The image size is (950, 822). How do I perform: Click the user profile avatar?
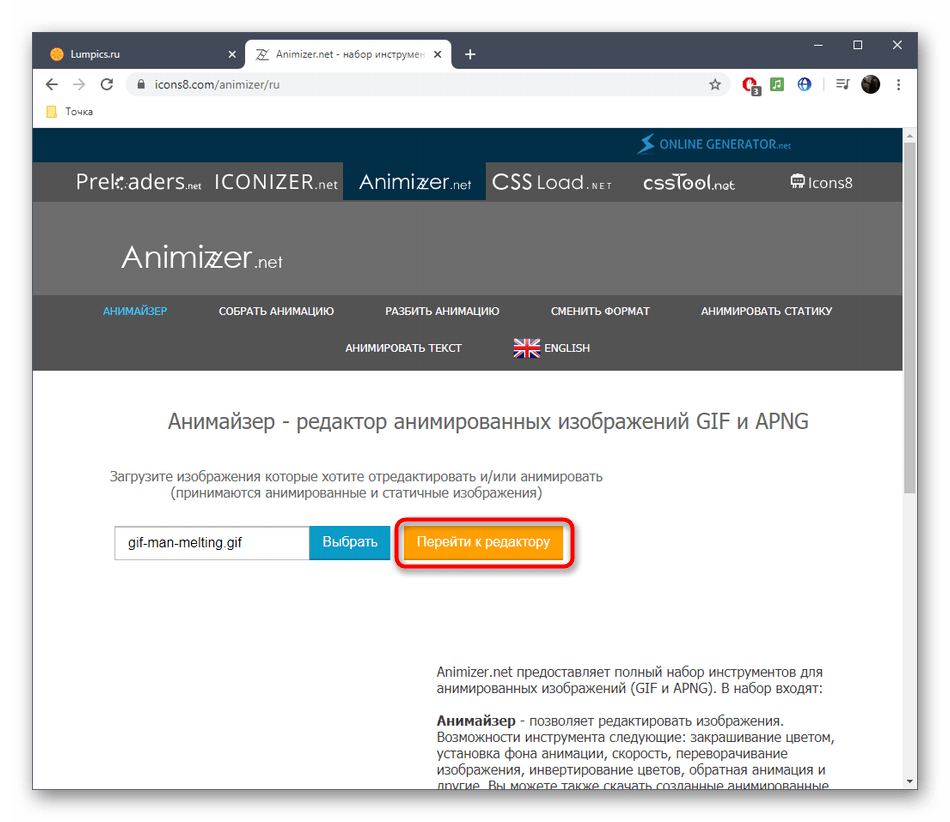click(x=871, y=84)
